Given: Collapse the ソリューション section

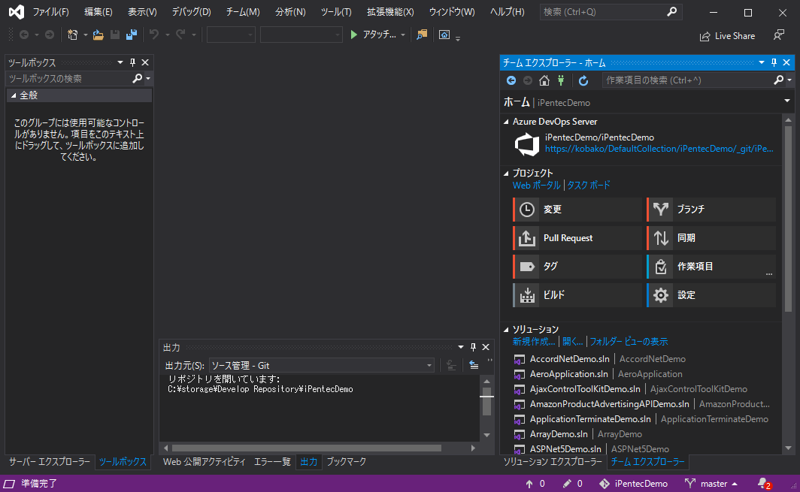Looking at the screenshot, I should (x=506, y=329).
